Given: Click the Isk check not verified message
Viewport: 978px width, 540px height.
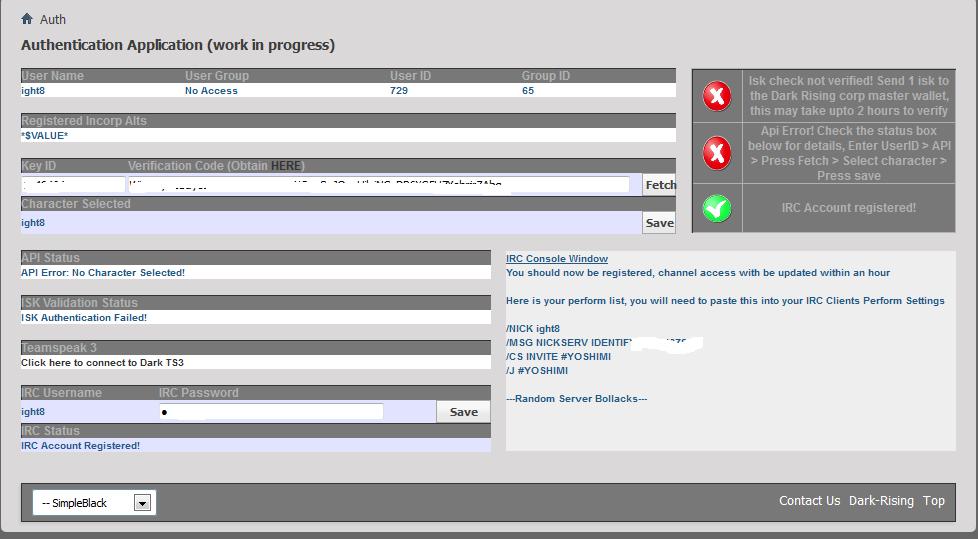Looking at the screenshot, I should click(848, 96).
